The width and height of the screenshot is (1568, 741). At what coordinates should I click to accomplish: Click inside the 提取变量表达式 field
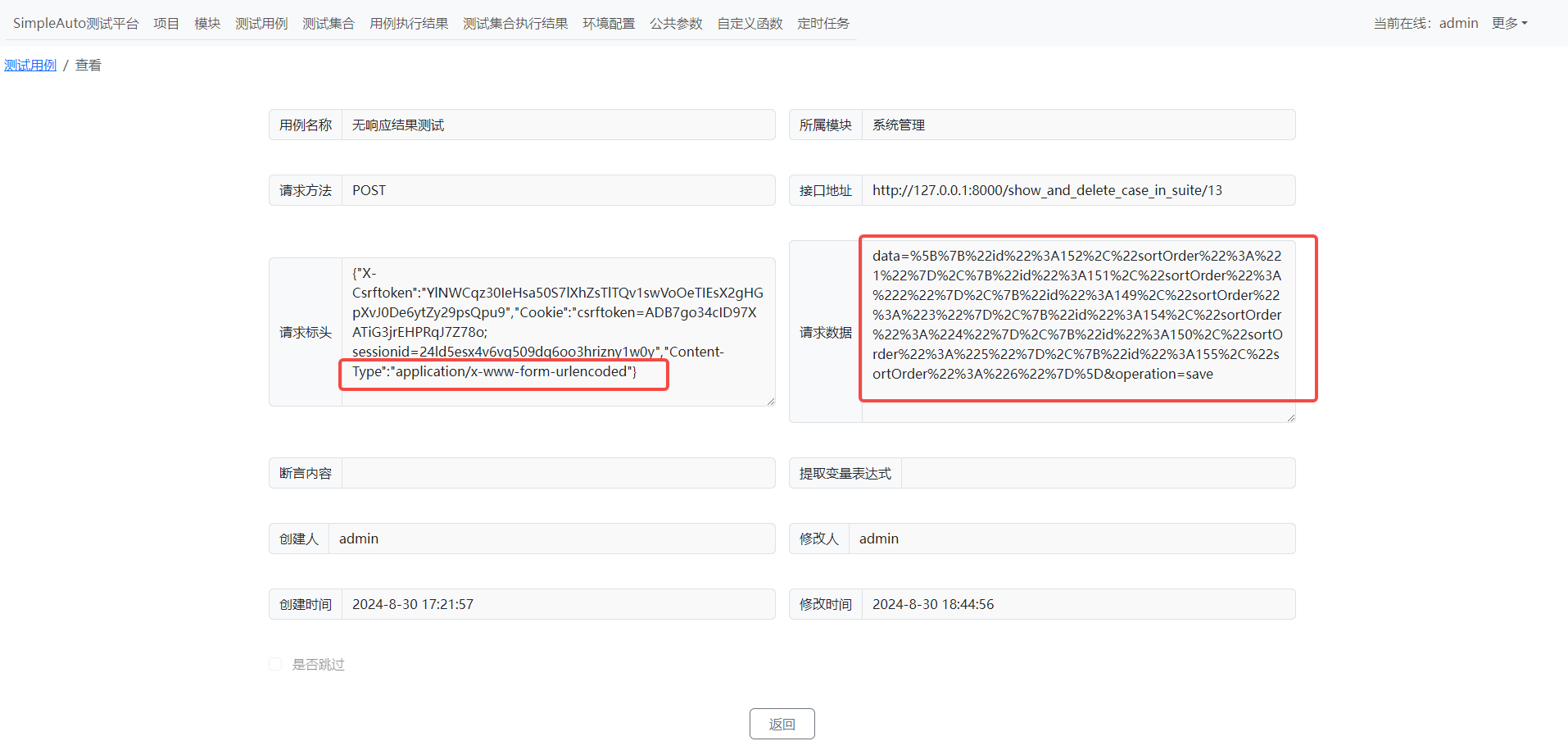1098,472
